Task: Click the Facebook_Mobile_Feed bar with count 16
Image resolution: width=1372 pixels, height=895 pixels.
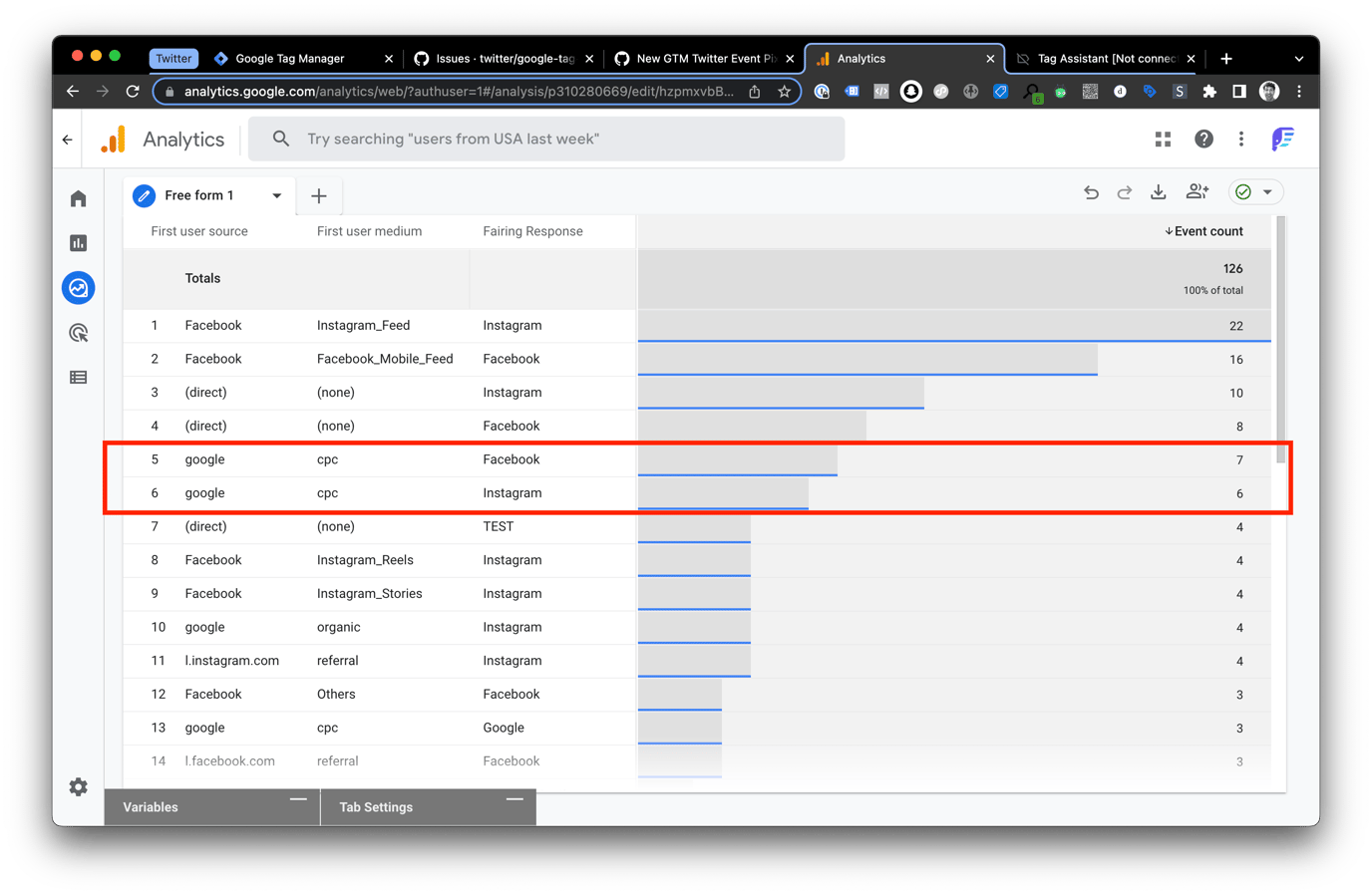Action: [867, 360]
